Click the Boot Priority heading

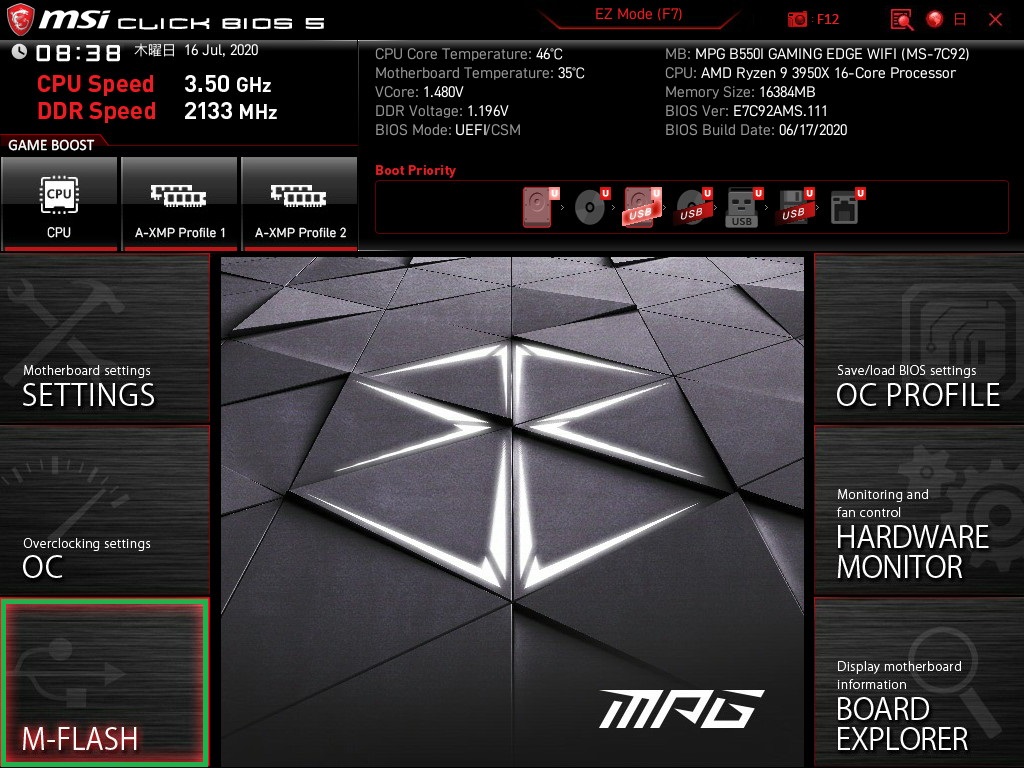(415, 170)
